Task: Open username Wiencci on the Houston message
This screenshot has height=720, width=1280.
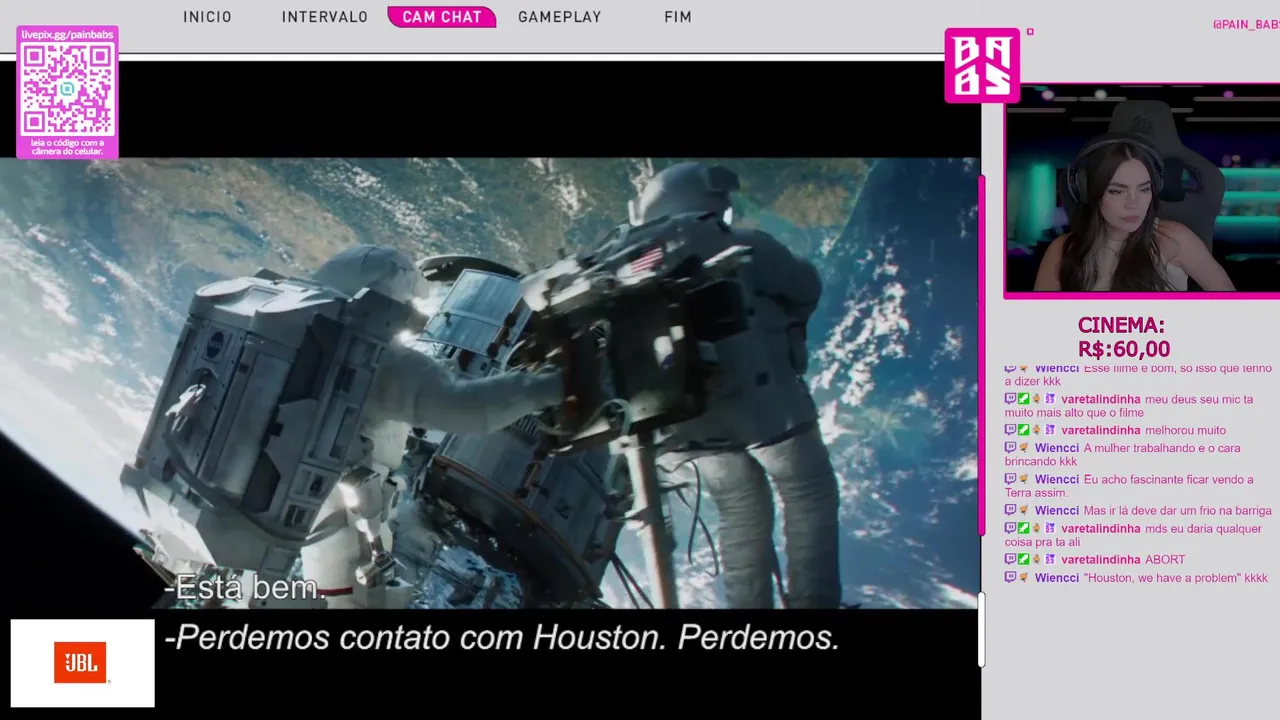Action: click(x=1057, y=578)
